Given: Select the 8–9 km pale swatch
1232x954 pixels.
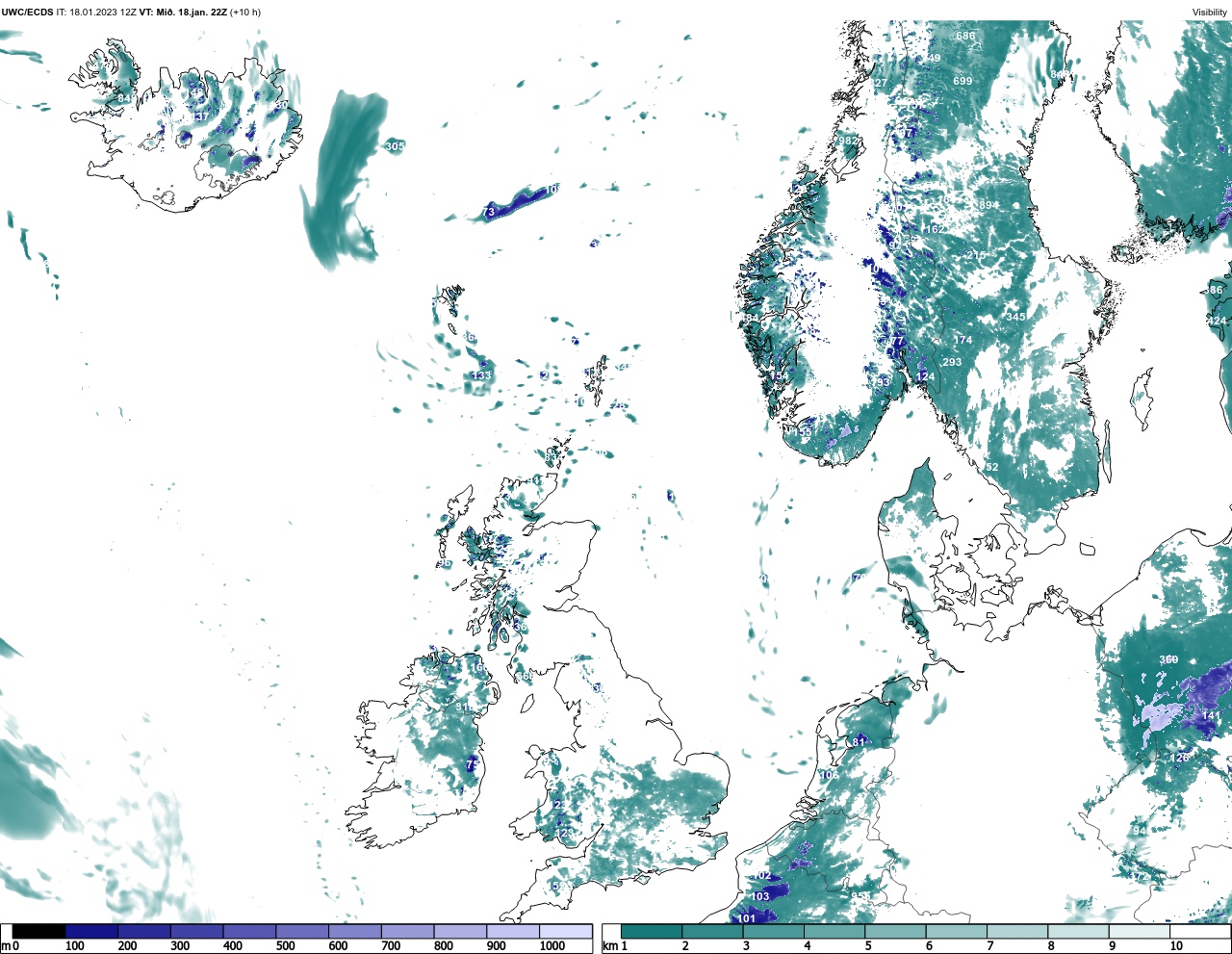Looking at the screenshot, I should pos(1078,932).
